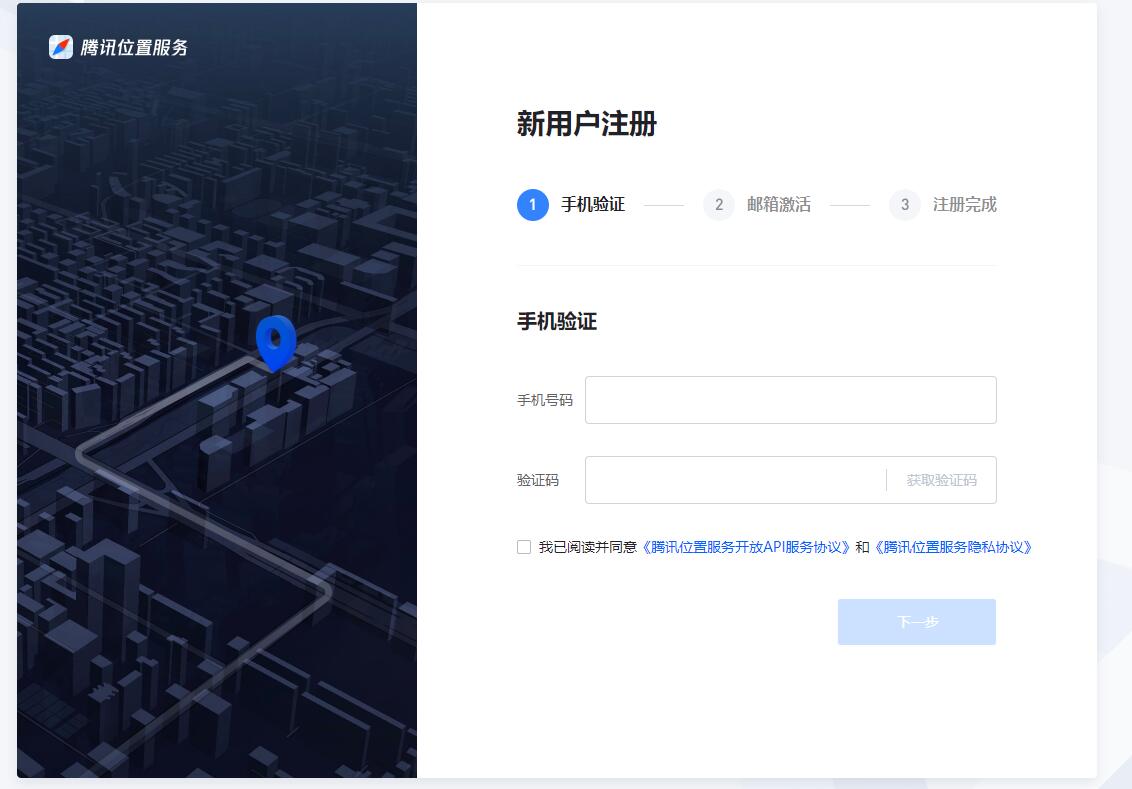
Task: Click the blue map pin marker
Action: (275, 340)
